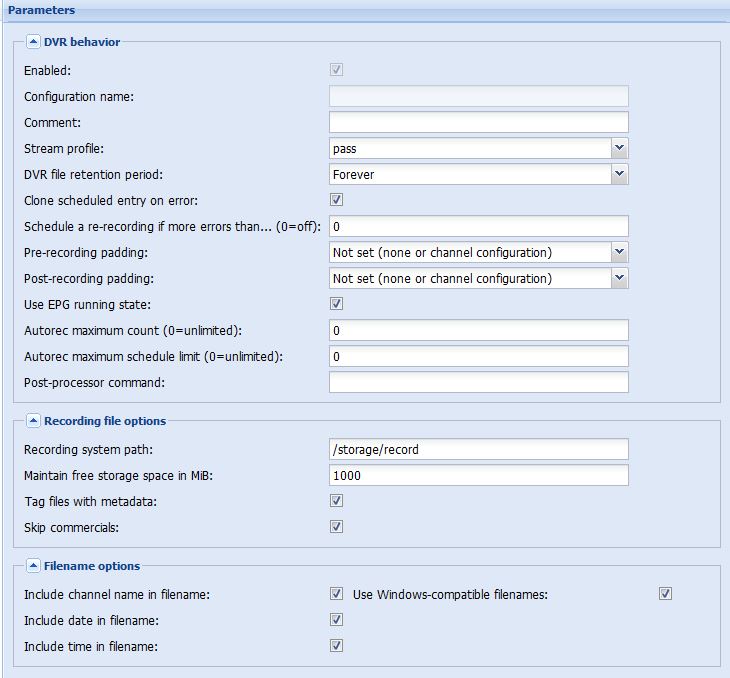The width and height of the screenshot is (730, 678).
Task: Click the Post-processor command field
Action: click(478, 382)
